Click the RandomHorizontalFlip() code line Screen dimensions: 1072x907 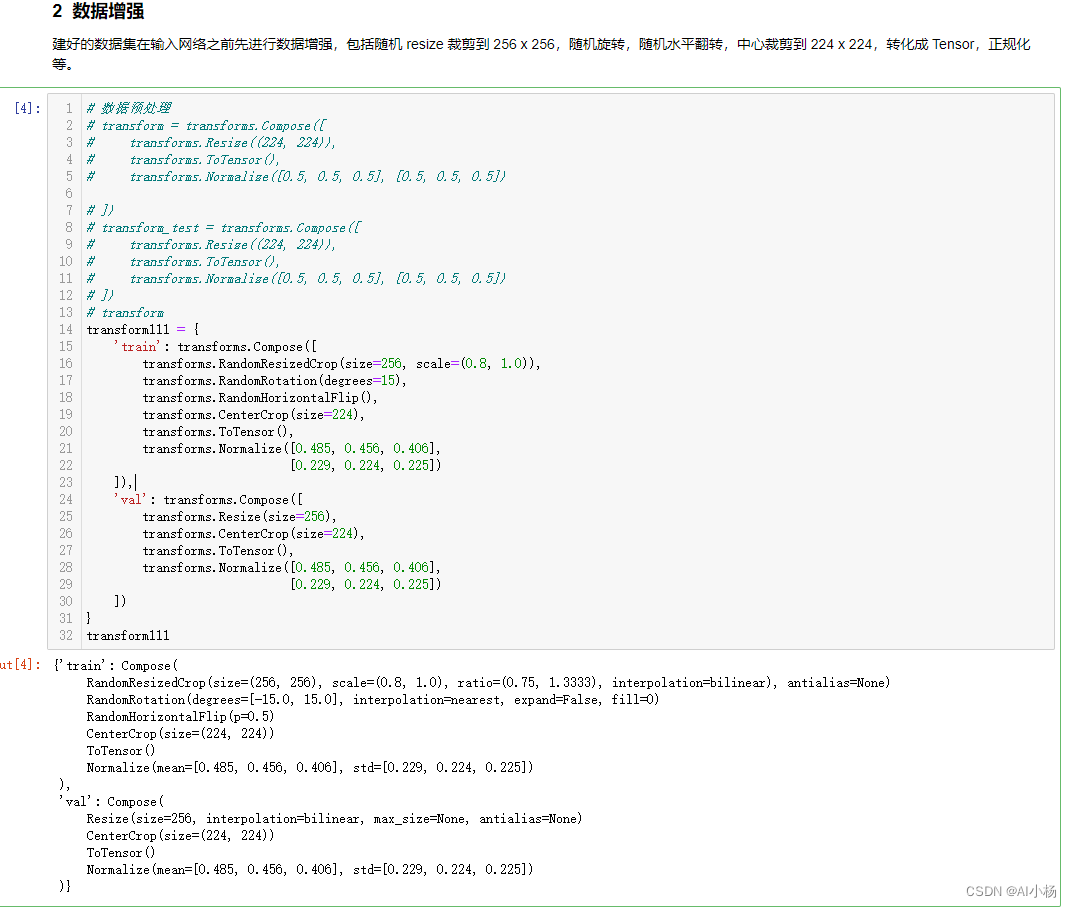(260, 398)
